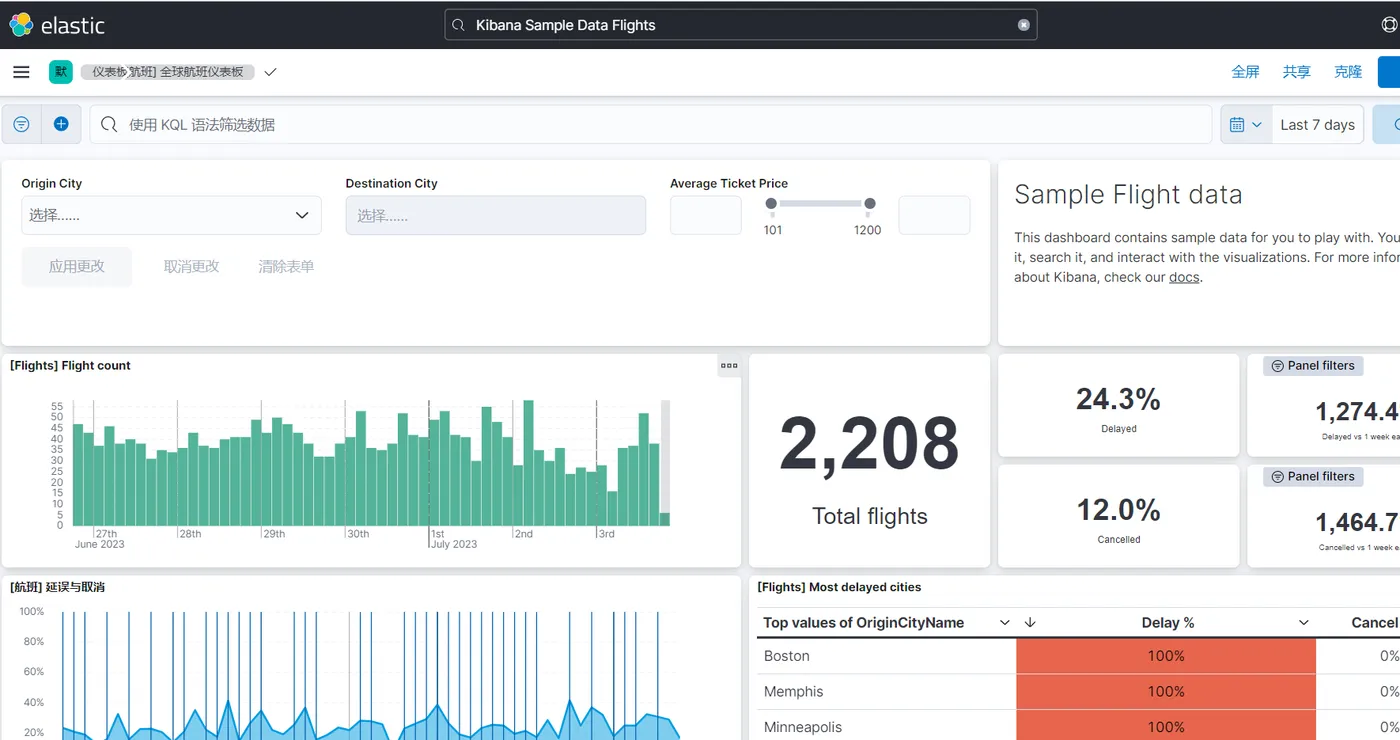Click the 克隆 clone link
This screenshot has height=740, width=1400.
coord(1348,72)
